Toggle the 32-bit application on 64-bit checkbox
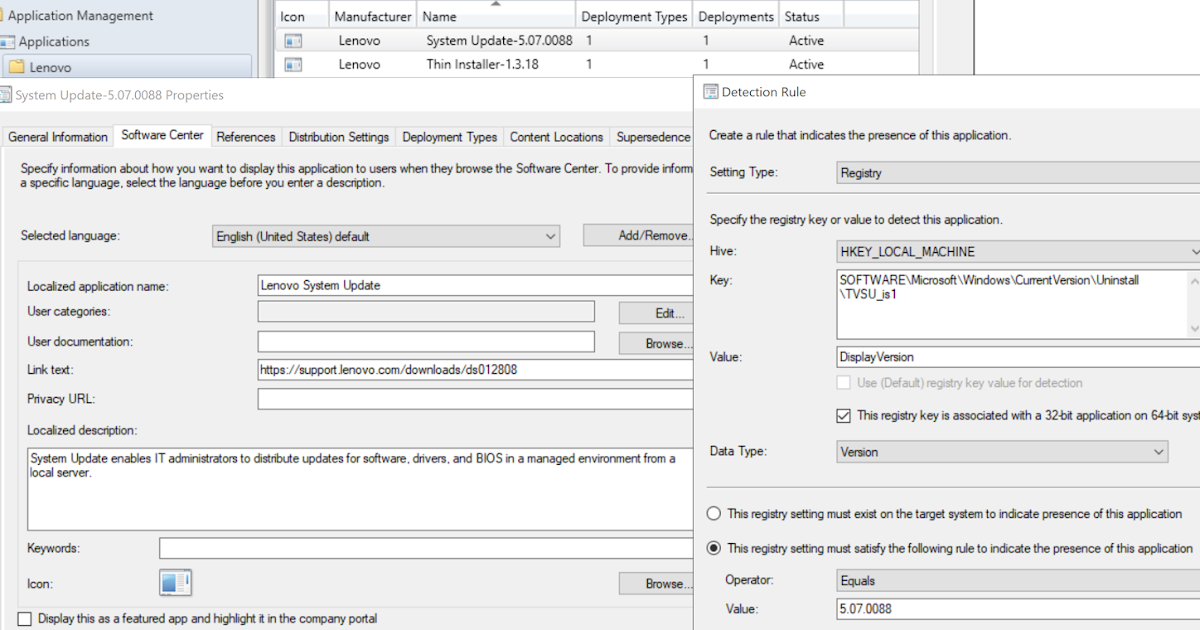1200x630 pixels. 843,415
